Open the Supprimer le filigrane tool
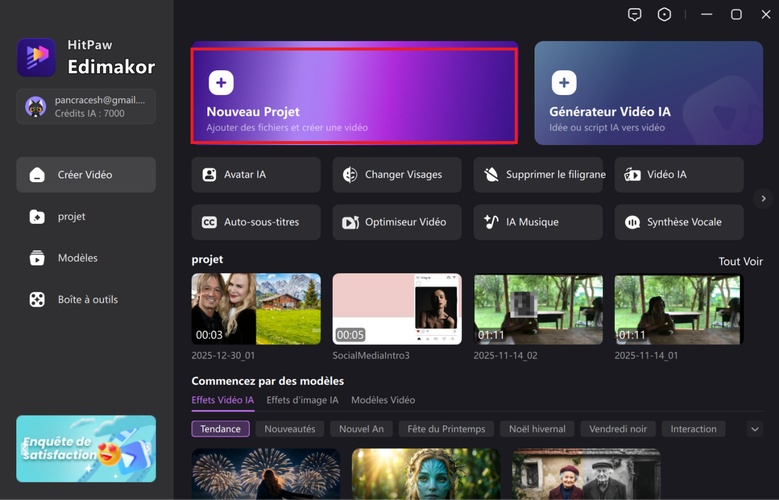Viewport: 779px width, 500px height. click(x=538, y=175)
